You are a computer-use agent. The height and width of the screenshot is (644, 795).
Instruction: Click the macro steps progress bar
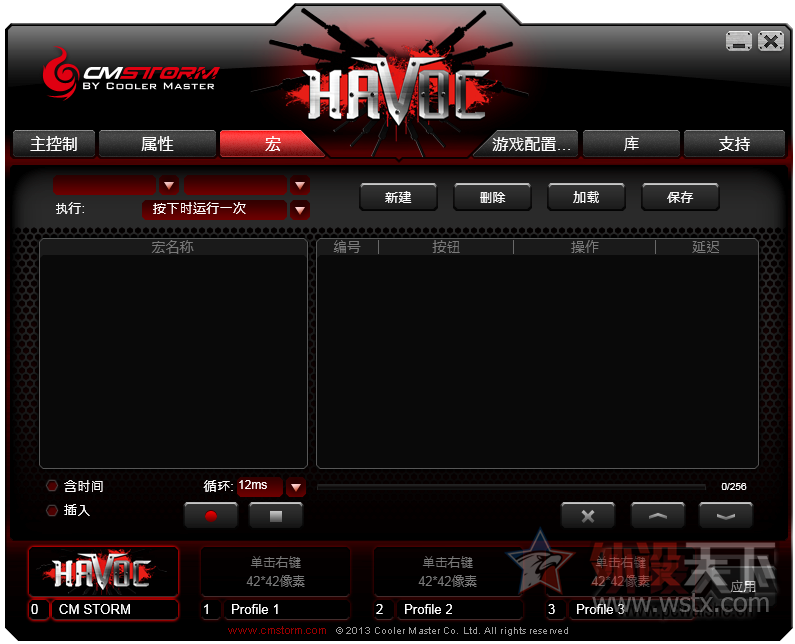click(x=511, y=487)
